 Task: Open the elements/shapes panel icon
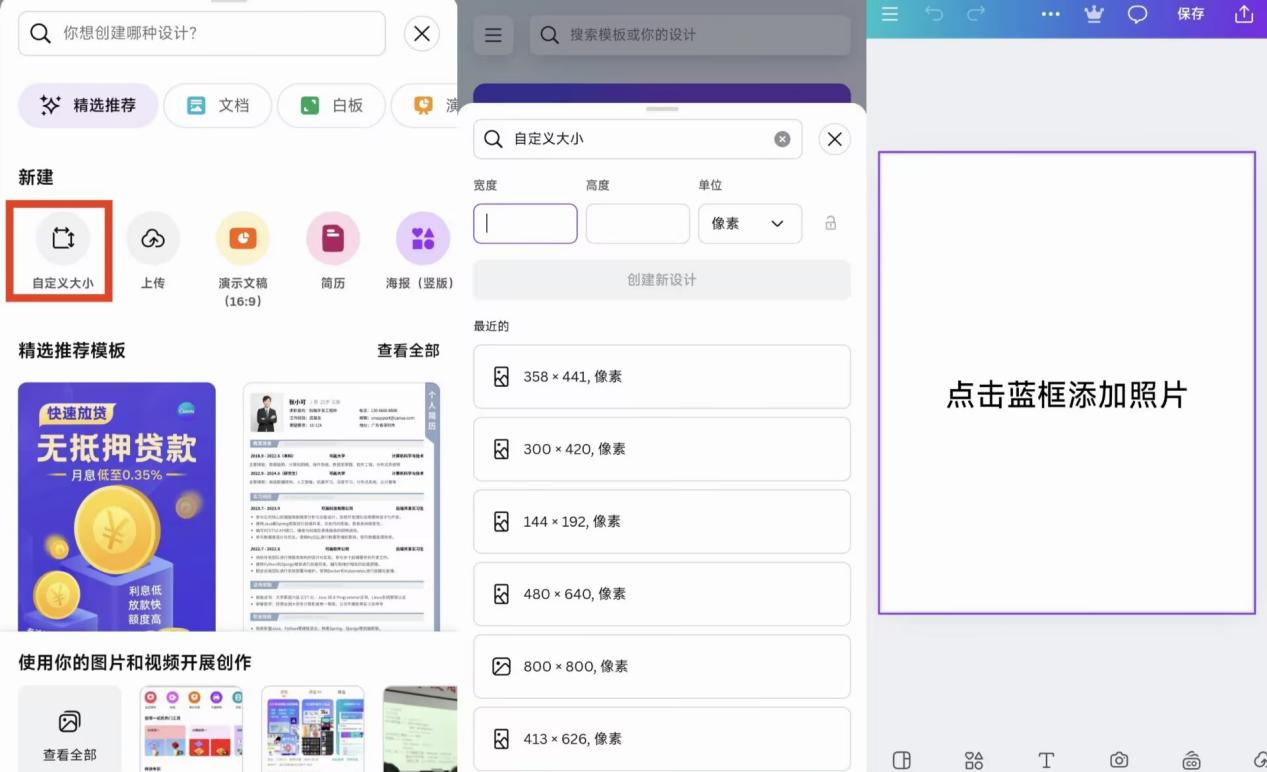pos(974,760)
